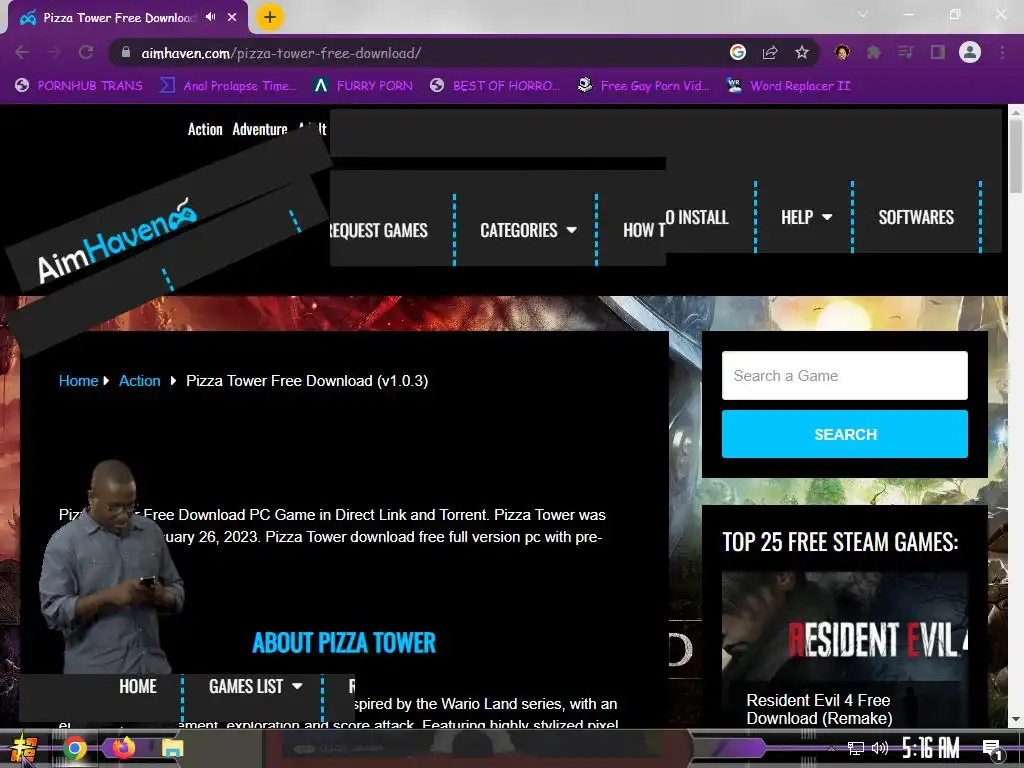Open File Explorer from the taskbar
This screenshot has width=1024, height=768.
(x=172, y=749)
